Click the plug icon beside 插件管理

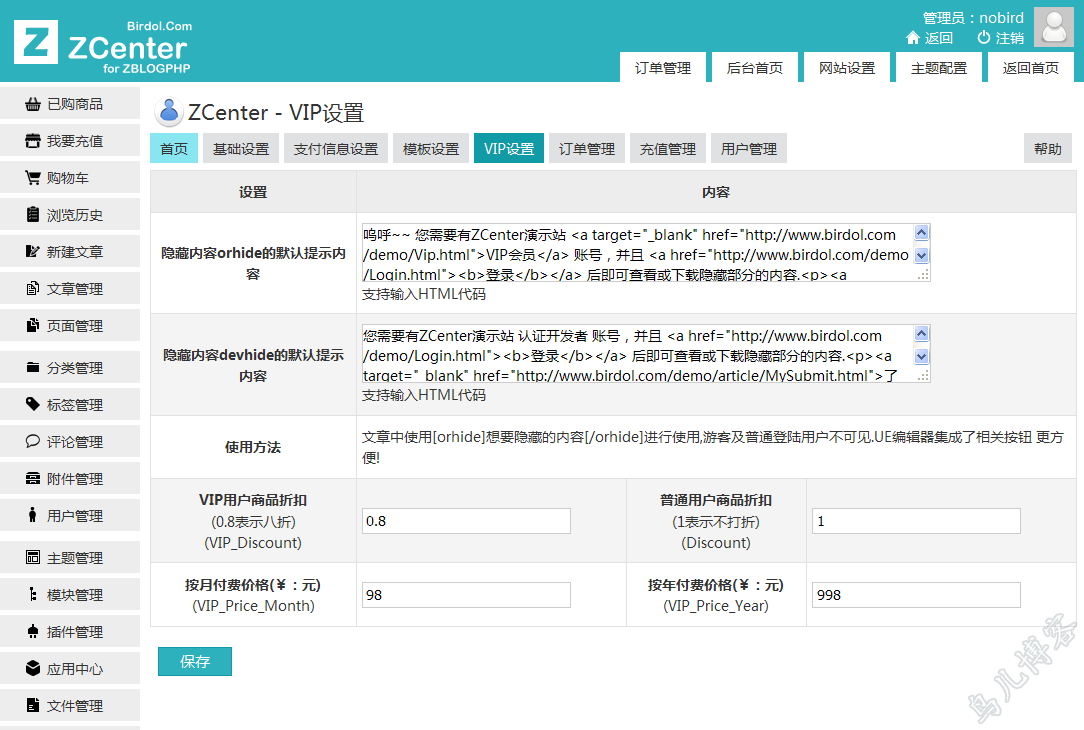32,631
